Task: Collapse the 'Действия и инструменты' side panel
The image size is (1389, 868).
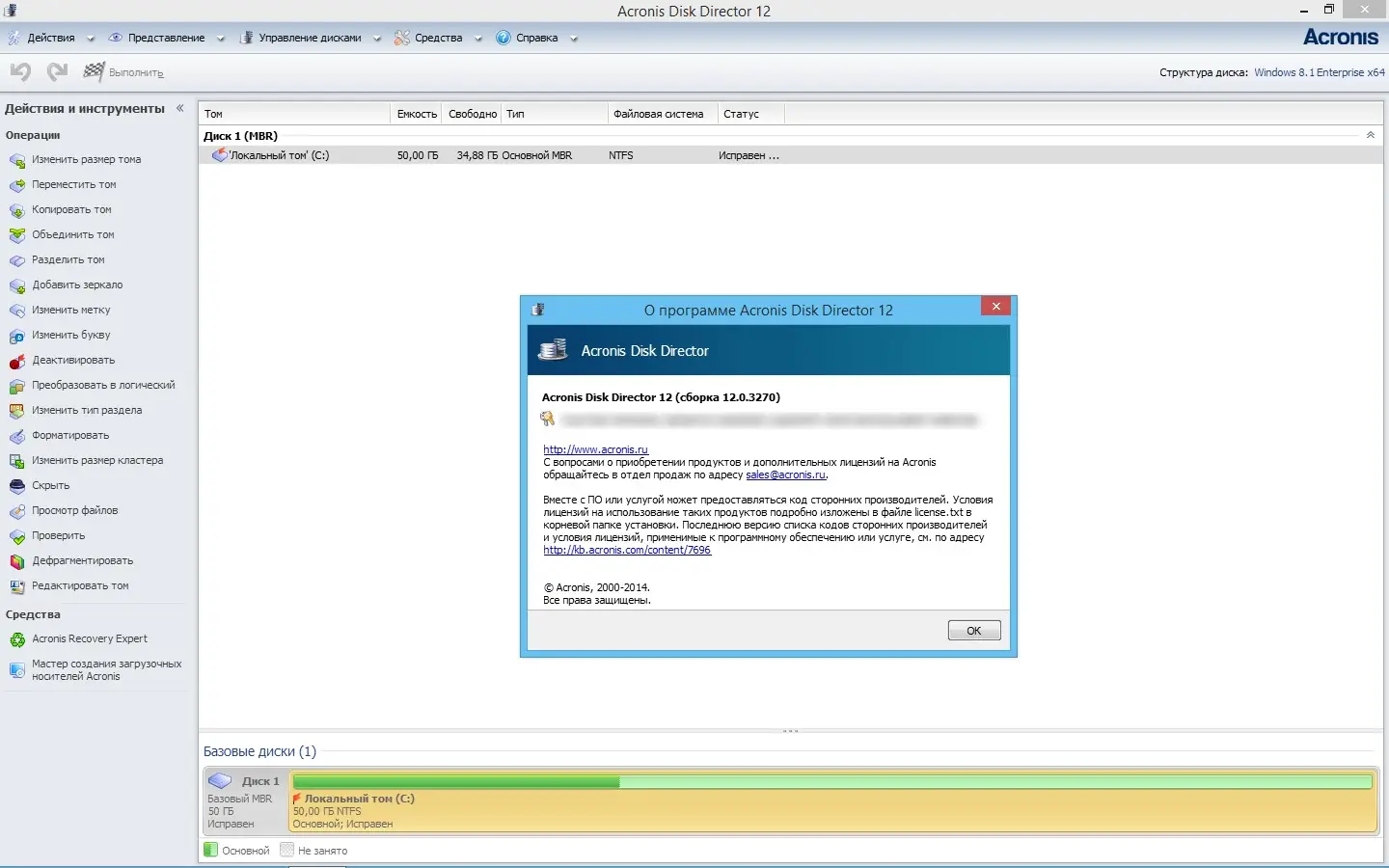Action: click(179, 108)
